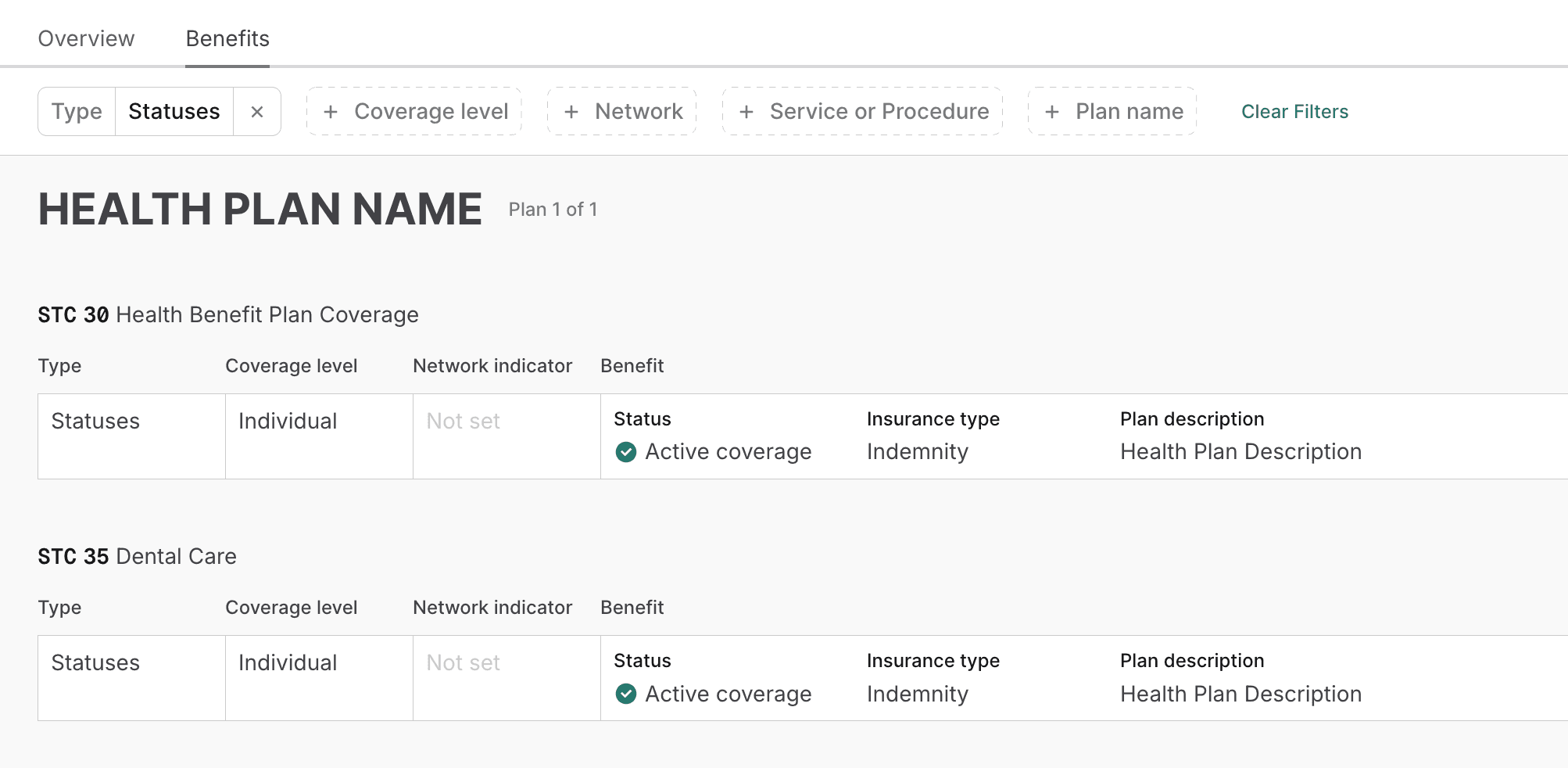Click plus icon on Plan name filter
1568x768 pixels.
click(1052, 112)
